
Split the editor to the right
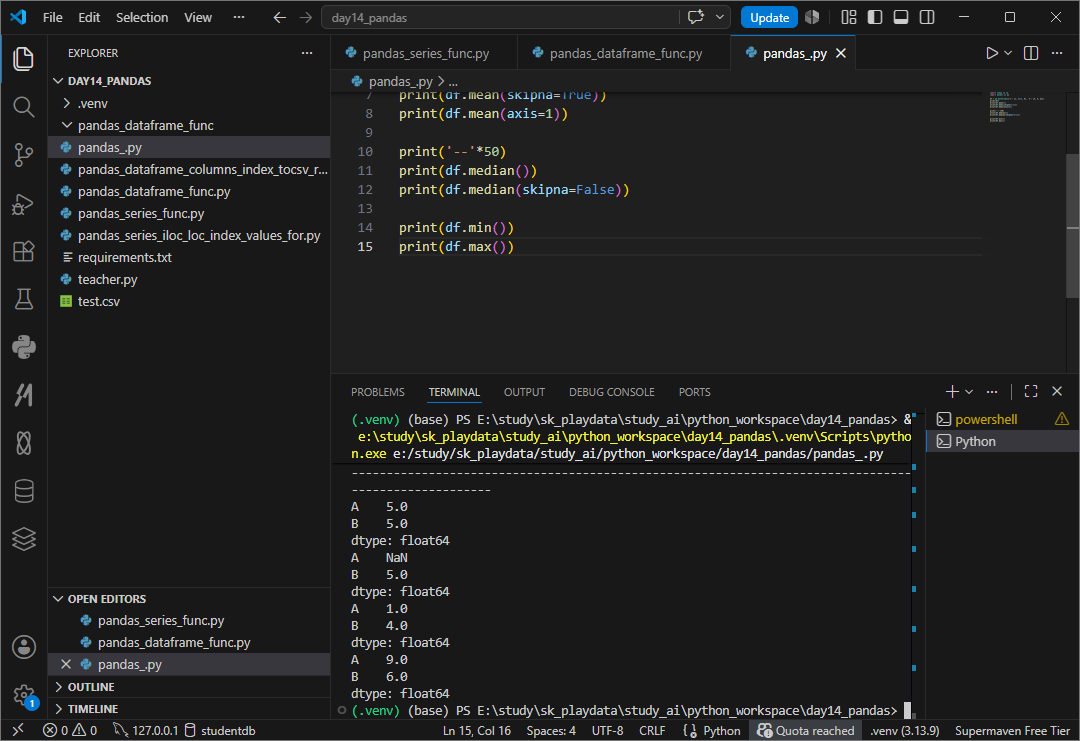point(1031,53)
